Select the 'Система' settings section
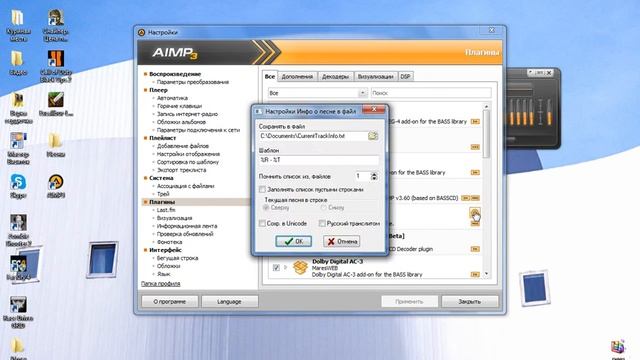 (161, 178)
